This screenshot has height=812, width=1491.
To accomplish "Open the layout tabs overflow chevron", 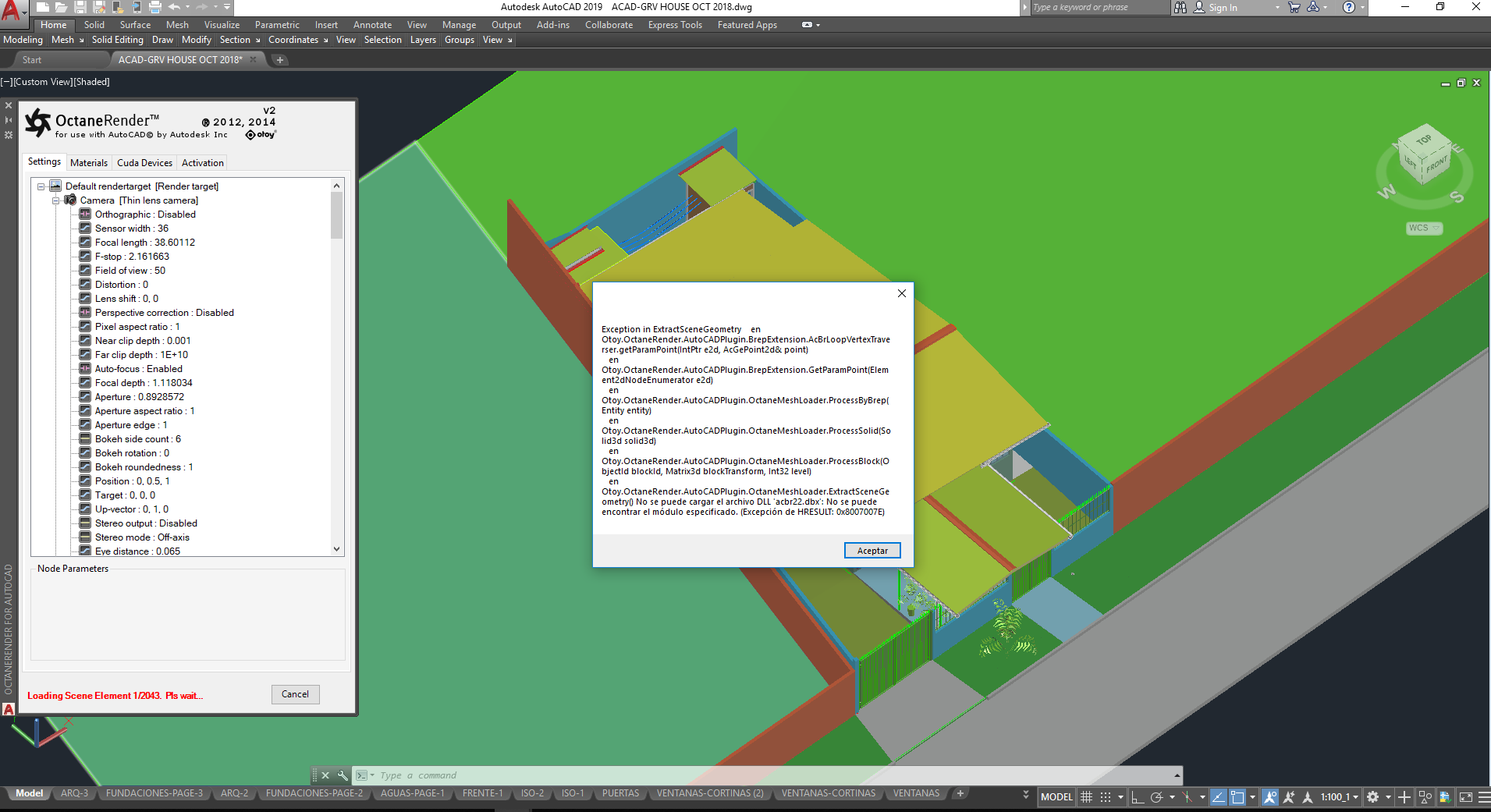I will [x=1026, y=794].
